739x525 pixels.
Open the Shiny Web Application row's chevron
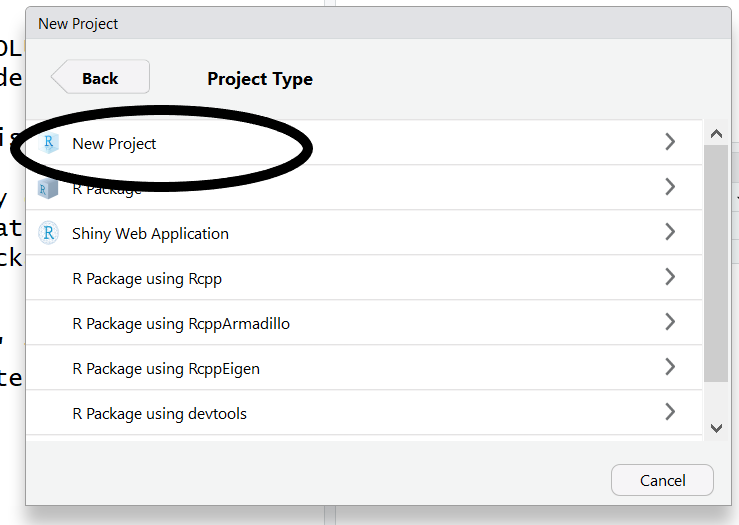click(670, 232)
